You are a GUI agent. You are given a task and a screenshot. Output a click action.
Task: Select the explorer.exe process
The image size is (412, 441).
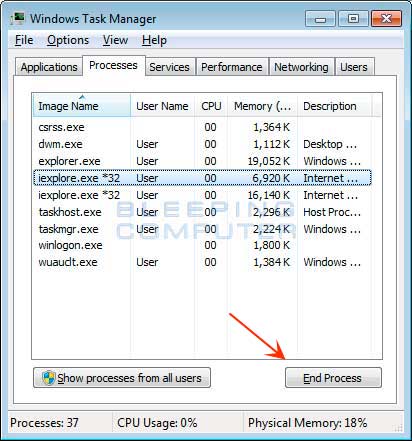click(202, 161)
